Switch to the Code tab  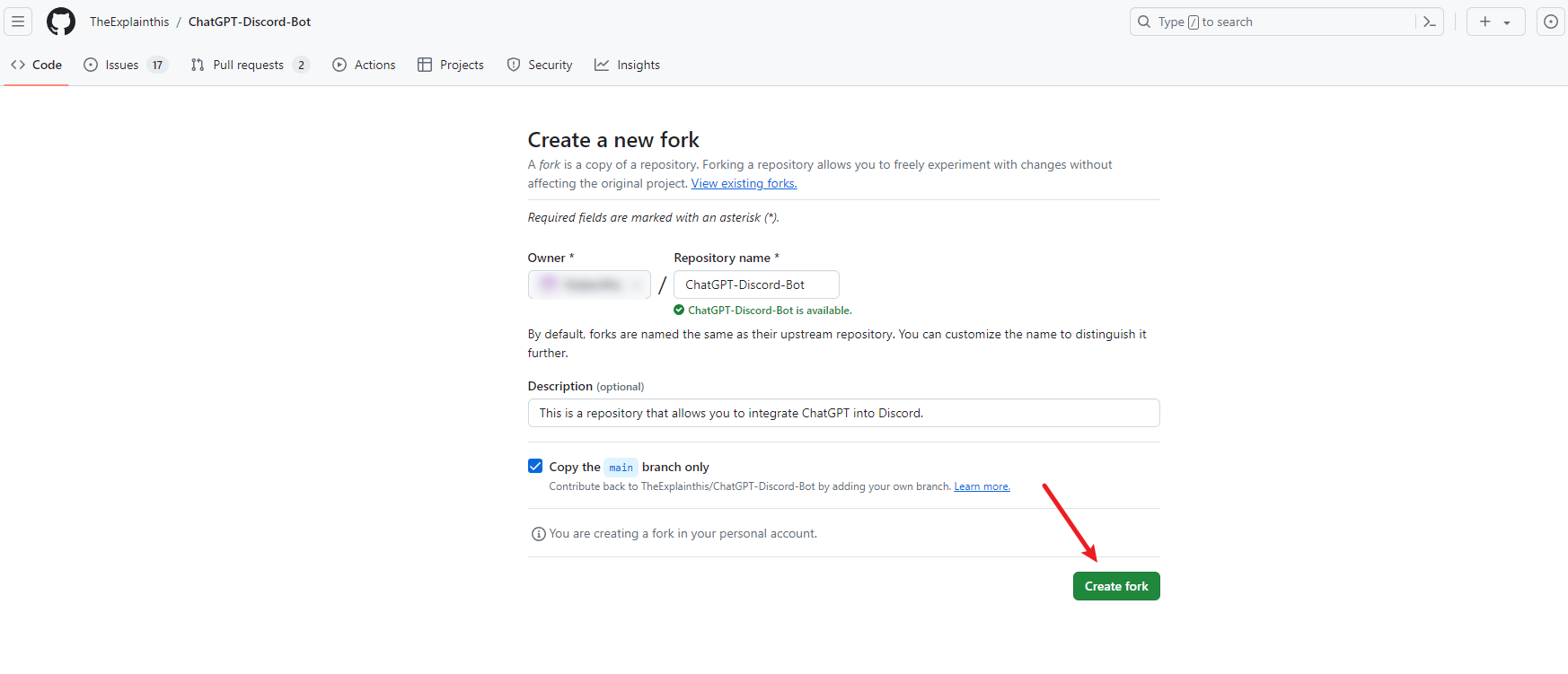(37, 65)
